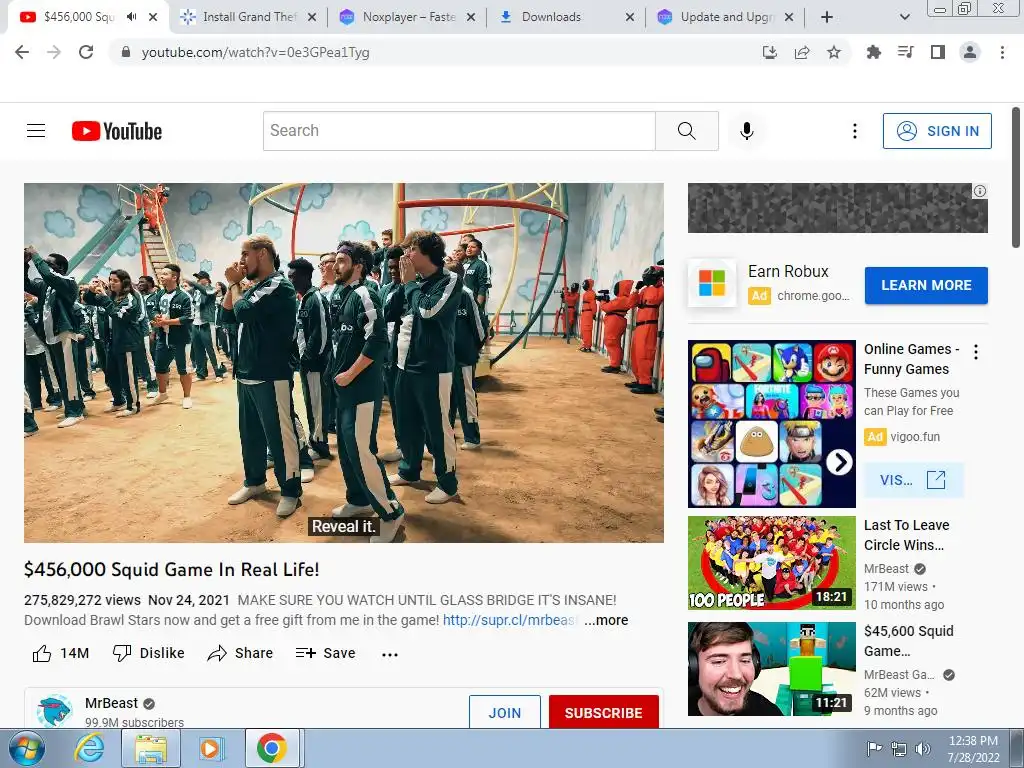Reload the YouTube page
Viewport: 1024px width, 768px height.
pos(86,52)
